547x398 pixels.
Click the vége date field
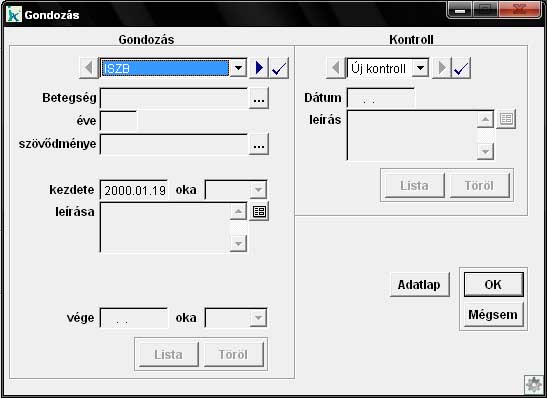coord(134,318)
